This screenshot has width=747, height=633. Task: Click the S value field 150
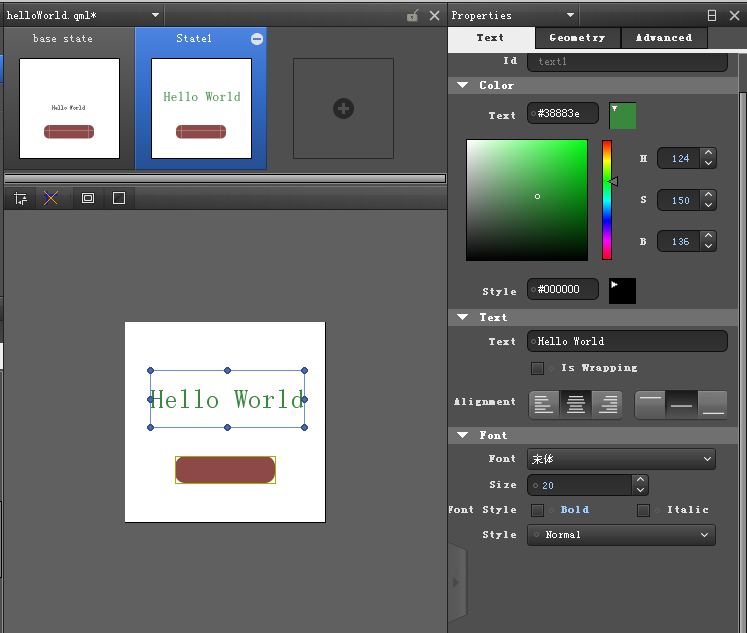click(x=679, y=201)
